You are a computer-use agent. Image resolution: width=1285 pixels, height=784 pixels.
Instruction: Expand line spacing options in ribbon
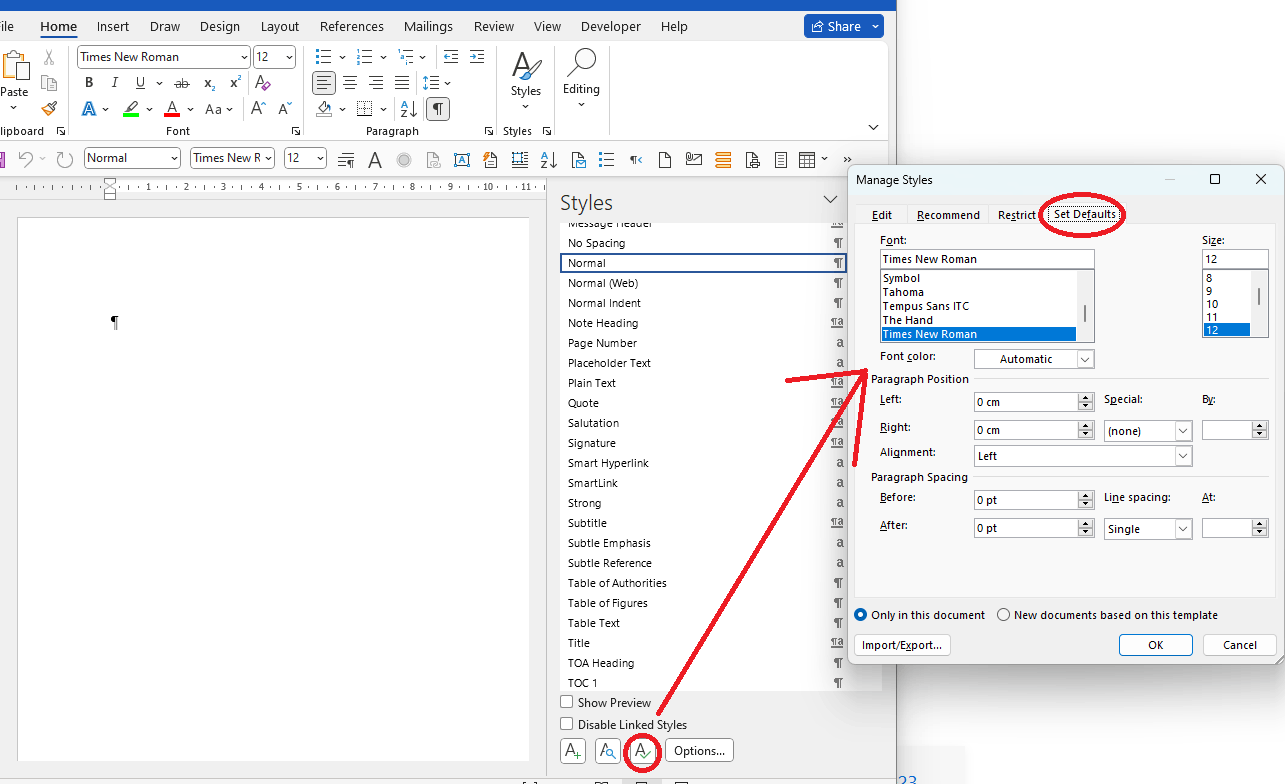coord(447,83)
